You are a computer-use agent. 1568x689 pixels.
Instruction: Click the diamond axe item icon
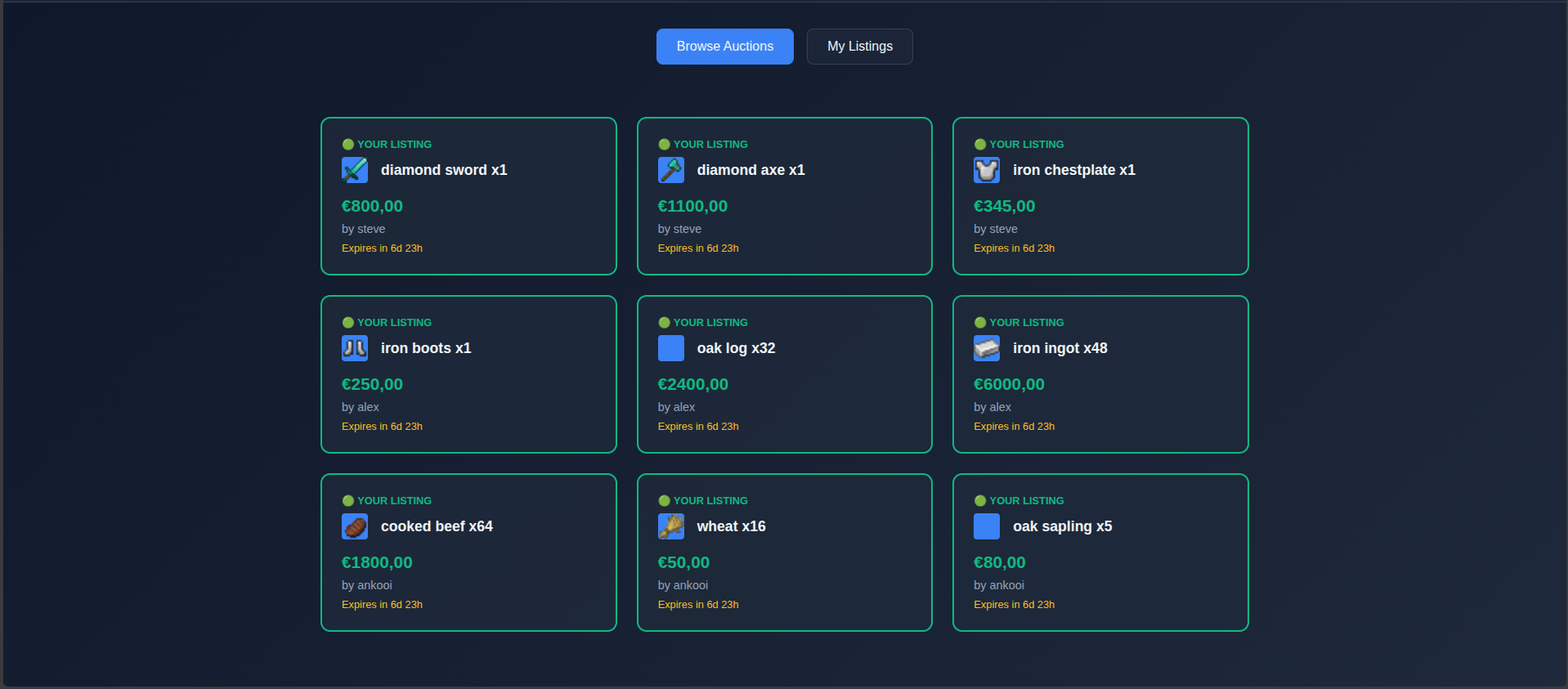click(671, 170)
